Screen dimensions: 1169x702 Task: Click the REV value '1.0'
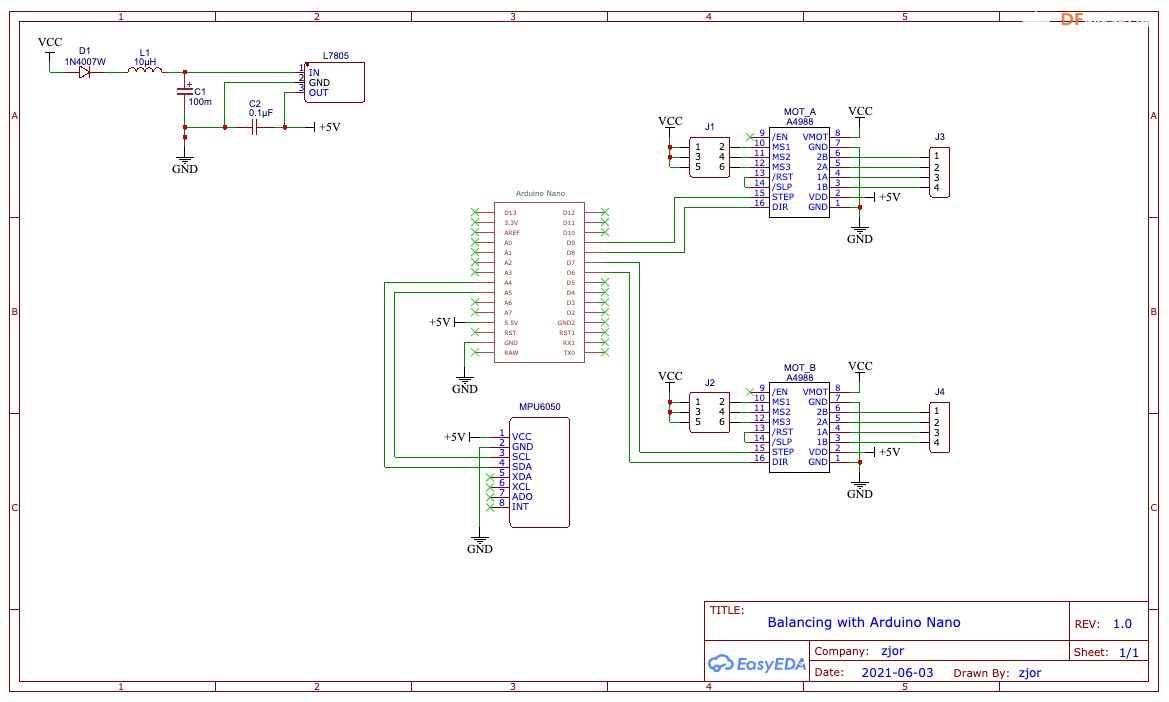pyautogui.click(x=1122, y=624)
